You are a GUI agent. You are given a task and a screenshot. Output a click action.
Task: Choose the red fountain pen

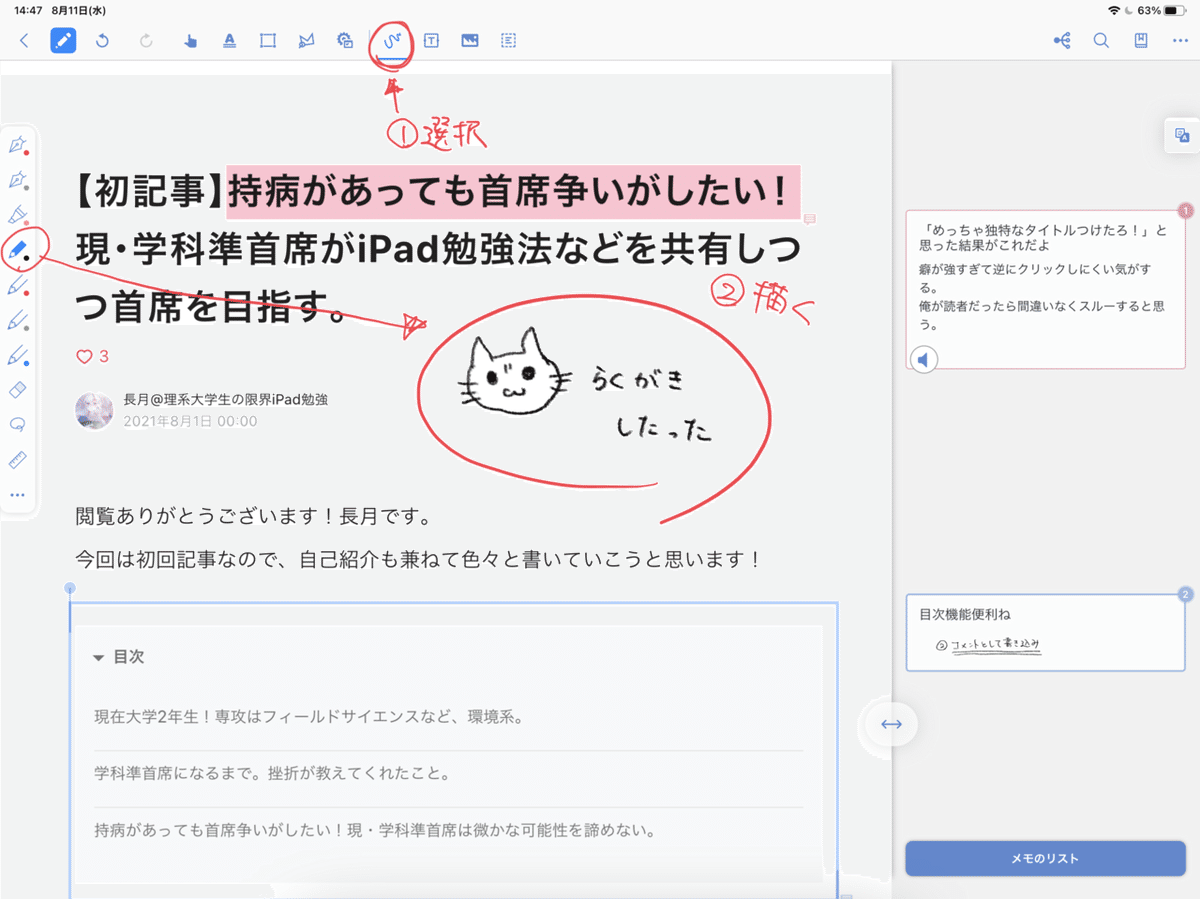point(17,145)
